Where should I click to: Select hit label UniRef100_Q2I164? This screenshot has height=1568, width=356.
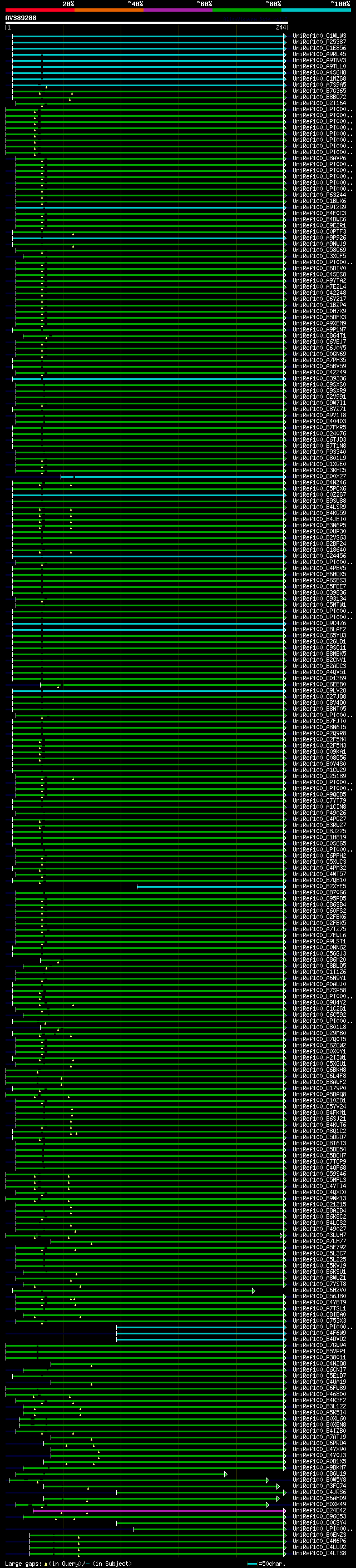[x=319, y=103]
